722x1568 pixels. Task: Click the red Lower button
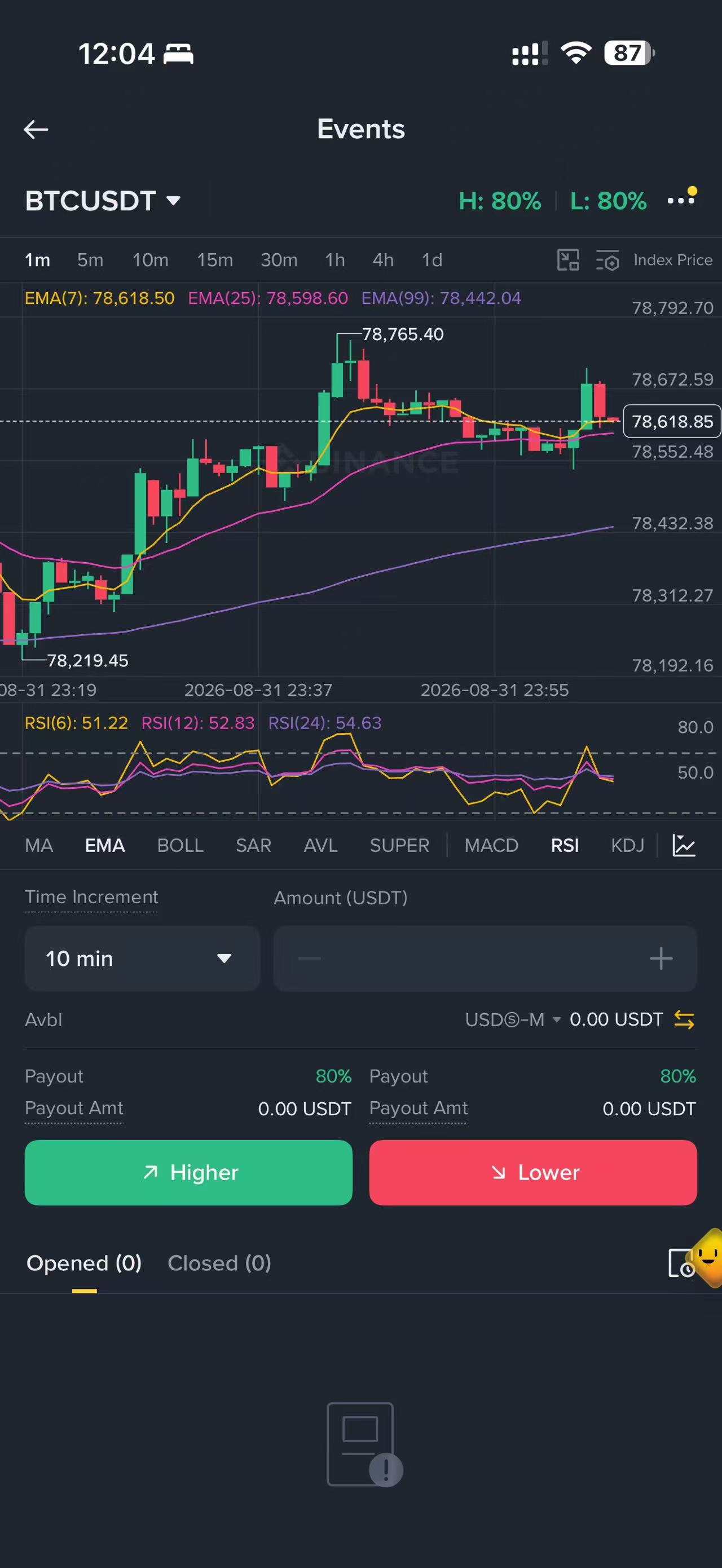click(532, 1172)
